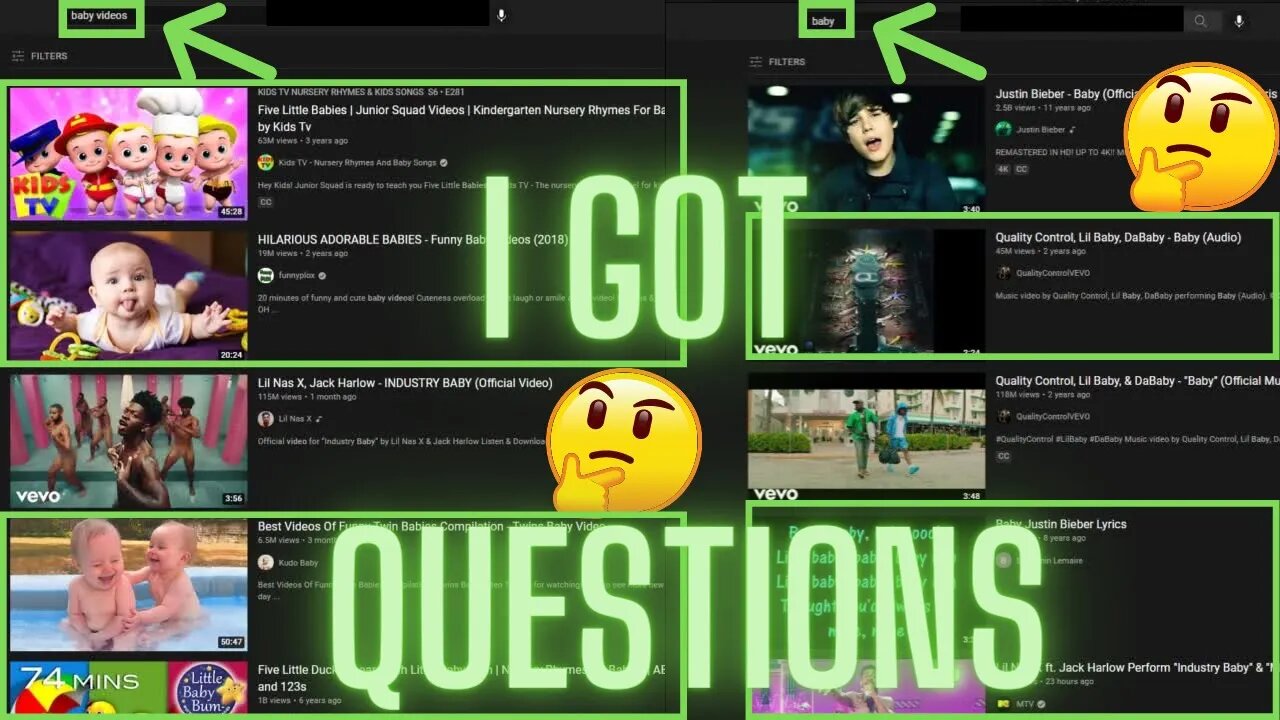Image resolution: width=1280 pixels, height=720 pixels.
Task: Open title 'Quality Control, Lil Baby, & DaBaby - "Baby"'
Action: click(1136, 381)
